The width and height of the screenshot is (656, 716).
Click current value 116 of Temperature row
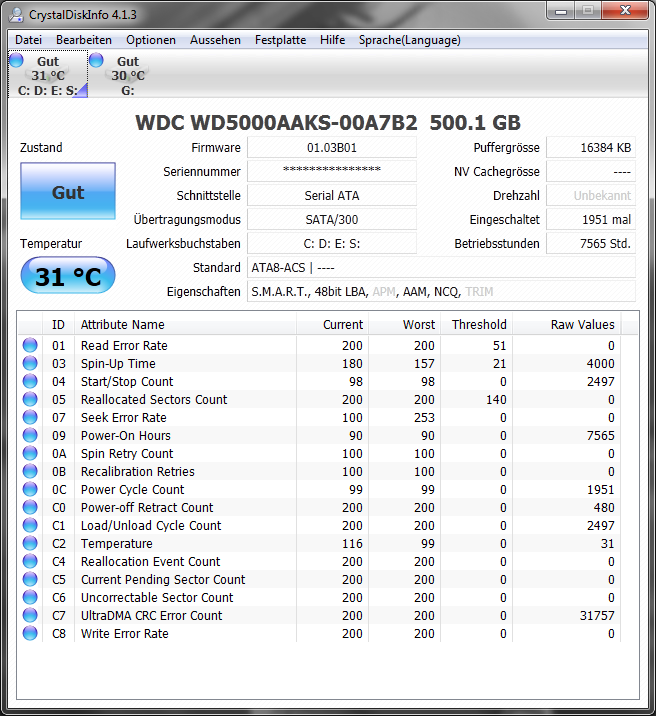pyautogui.click(x=352, y=543)
